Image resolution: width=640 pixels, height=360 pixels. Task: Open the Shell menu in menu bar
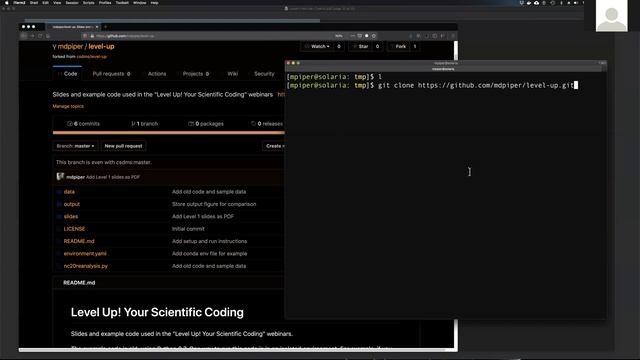[x=34, y=2]
